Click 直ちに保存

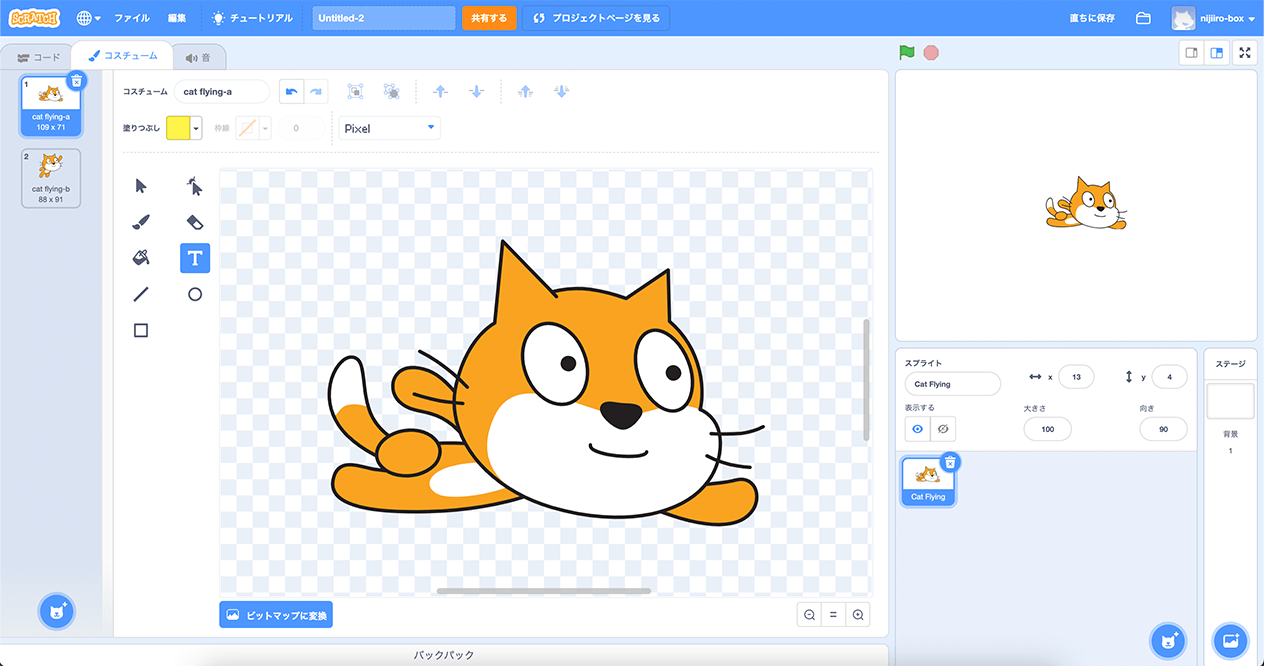click(x=1092, y=18)
